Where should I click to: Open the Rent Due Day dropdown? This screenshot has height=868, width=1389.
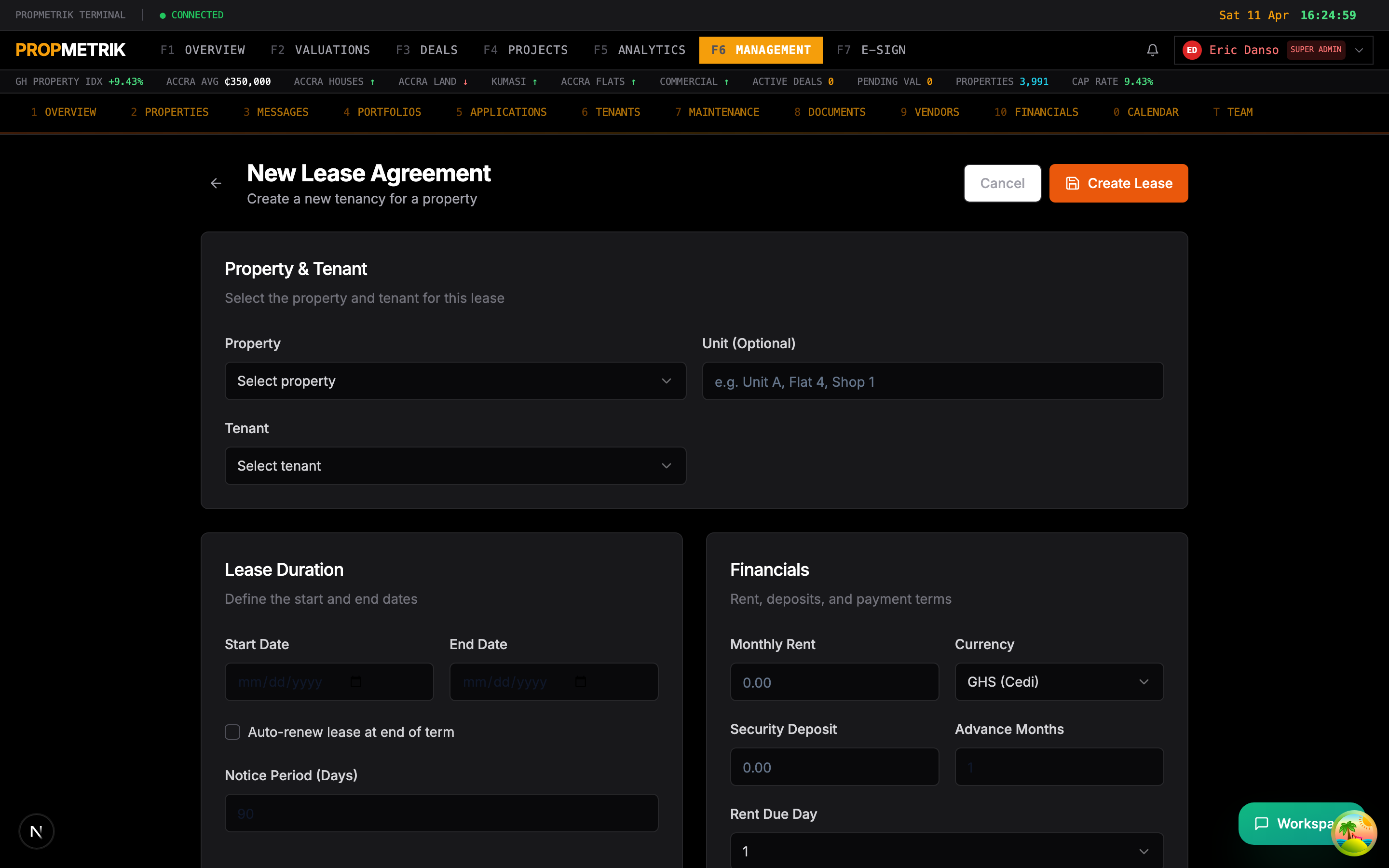tap(946, 851)
